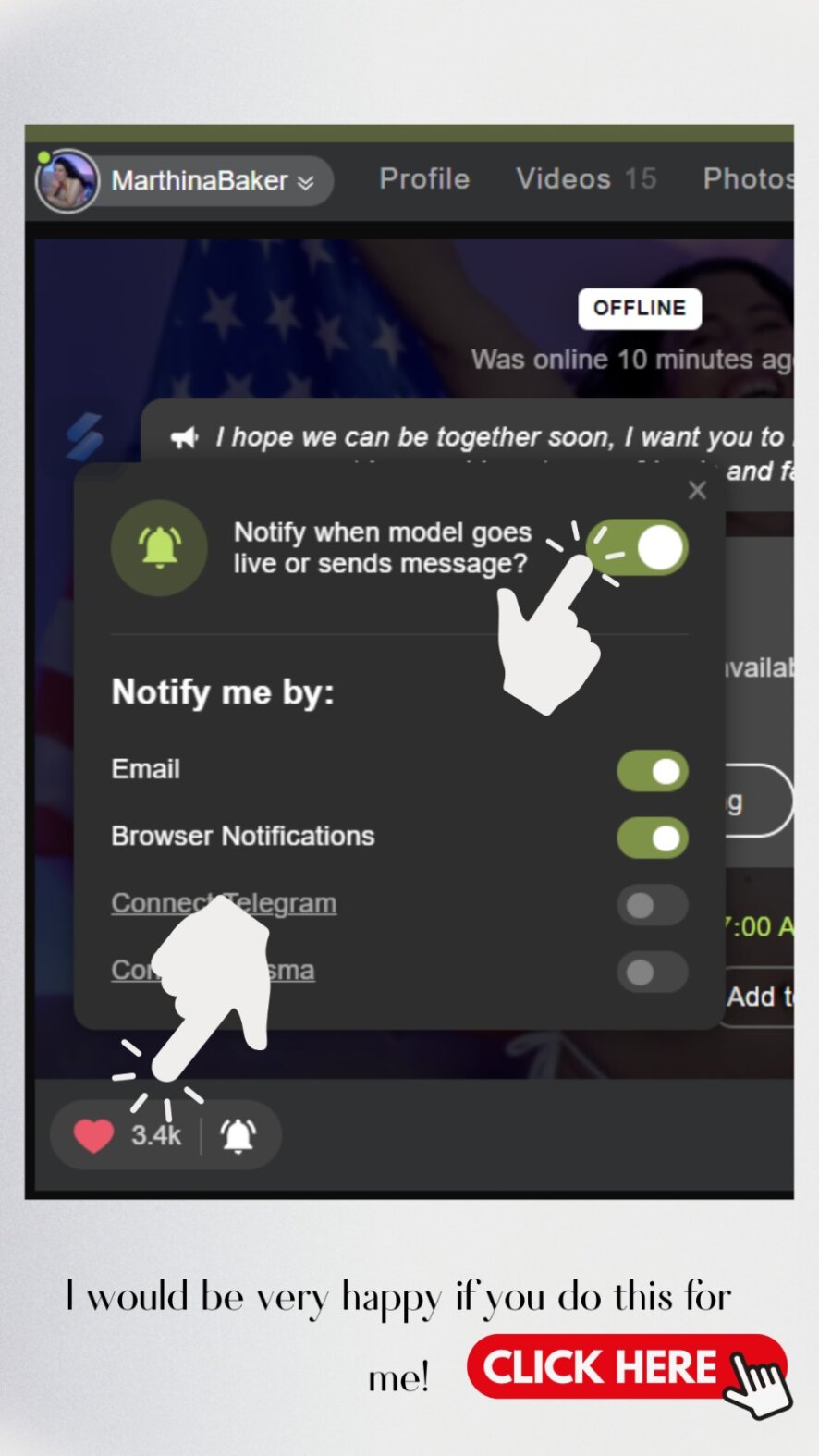Click the red CLICK HERE button

(627, 1366)
